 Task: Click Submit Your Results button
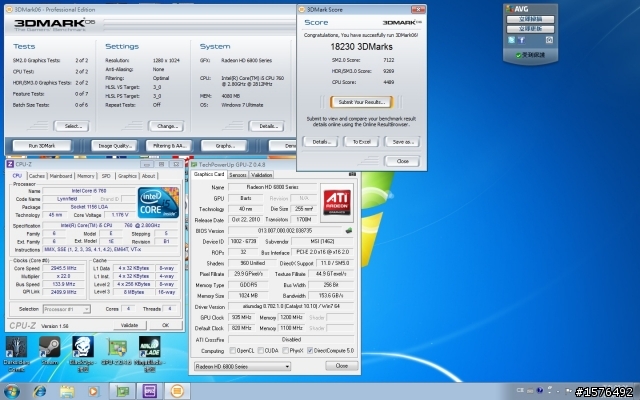click(x=362, y=102)
